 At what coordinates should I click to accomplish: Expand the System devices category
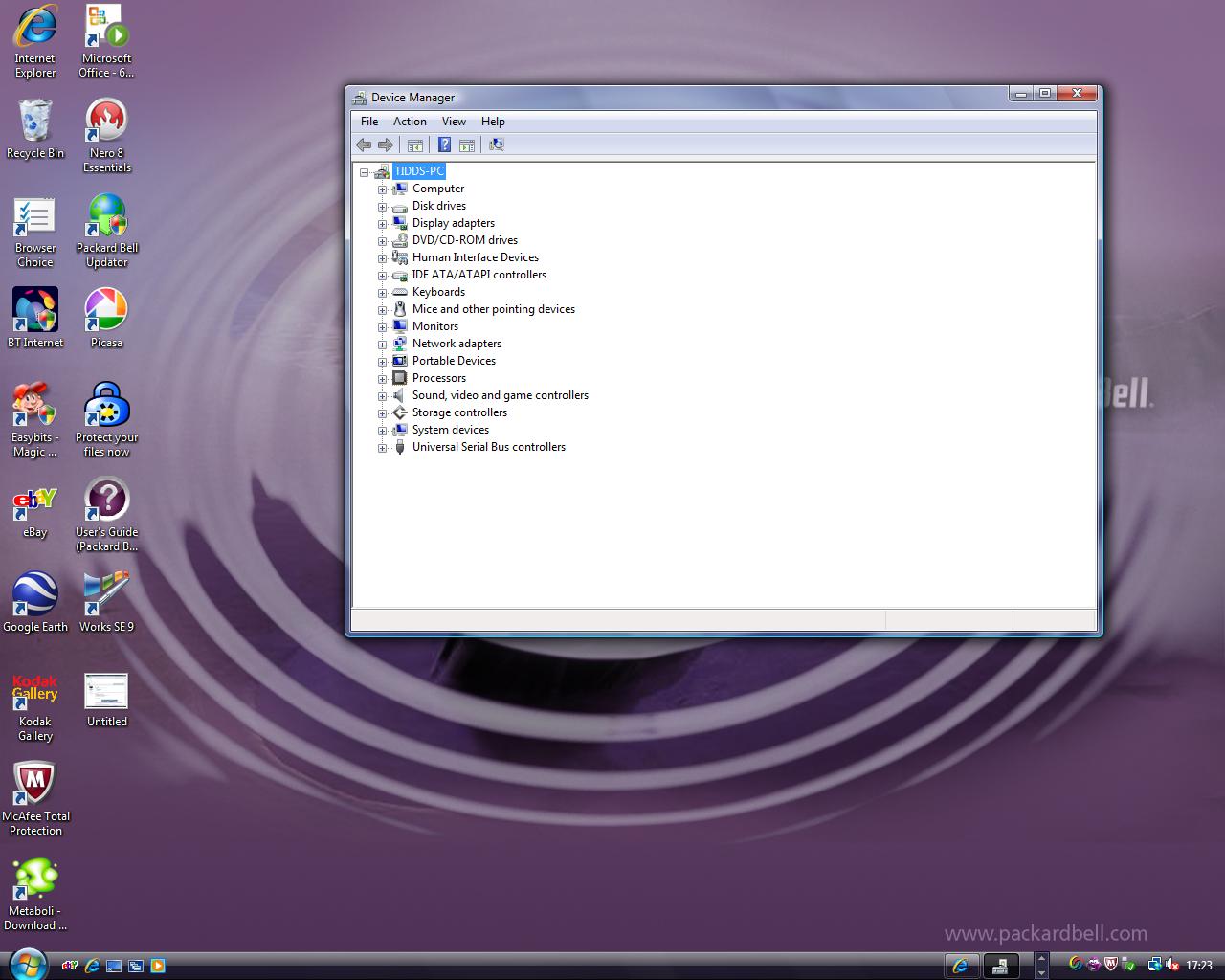tap(382, 431)
